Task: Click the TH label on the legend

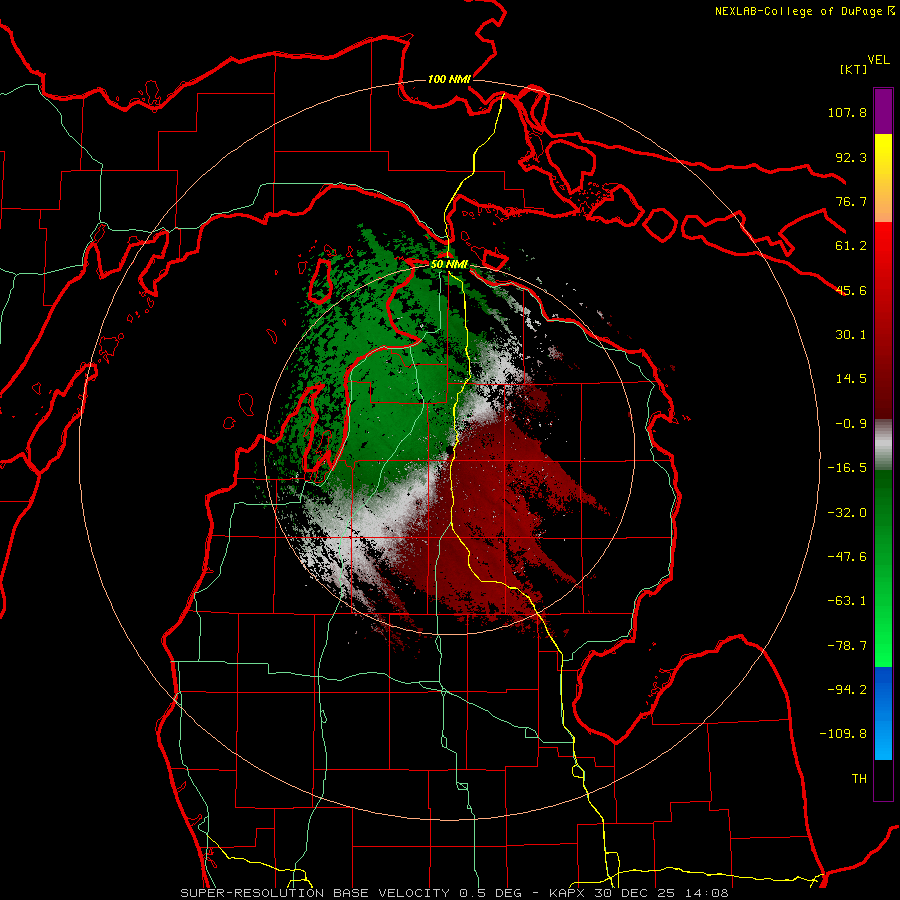Action: click(859, 779)
